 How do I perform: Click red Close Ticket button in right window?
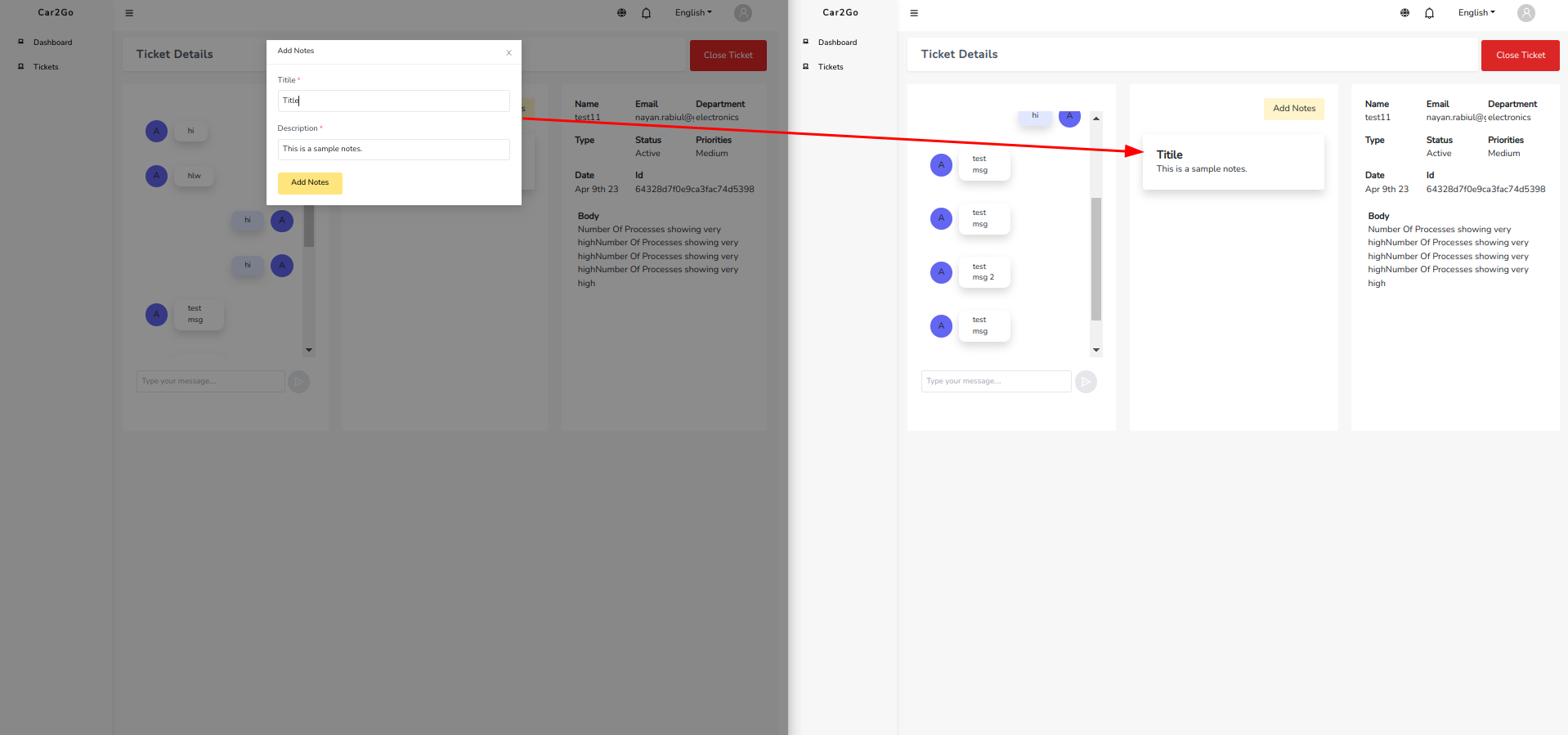pos(1520,56)
